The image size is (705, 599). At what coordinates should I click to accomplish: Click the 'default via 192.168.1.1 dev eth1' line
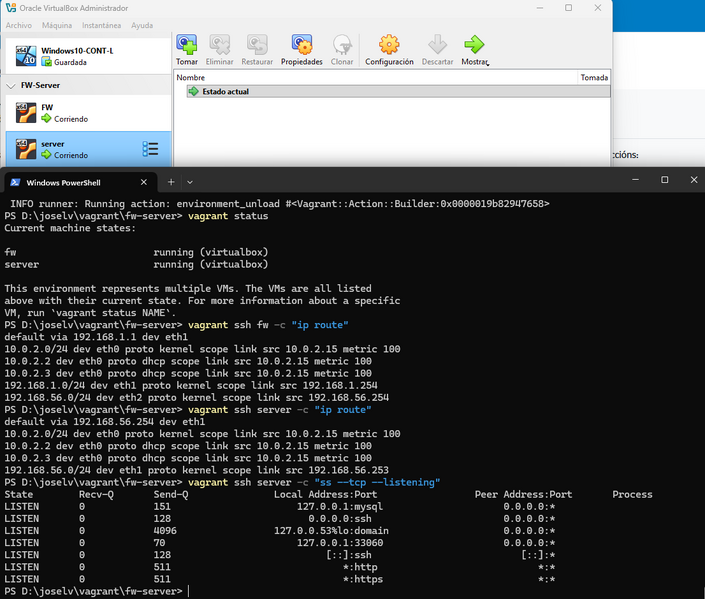[96, 337]
